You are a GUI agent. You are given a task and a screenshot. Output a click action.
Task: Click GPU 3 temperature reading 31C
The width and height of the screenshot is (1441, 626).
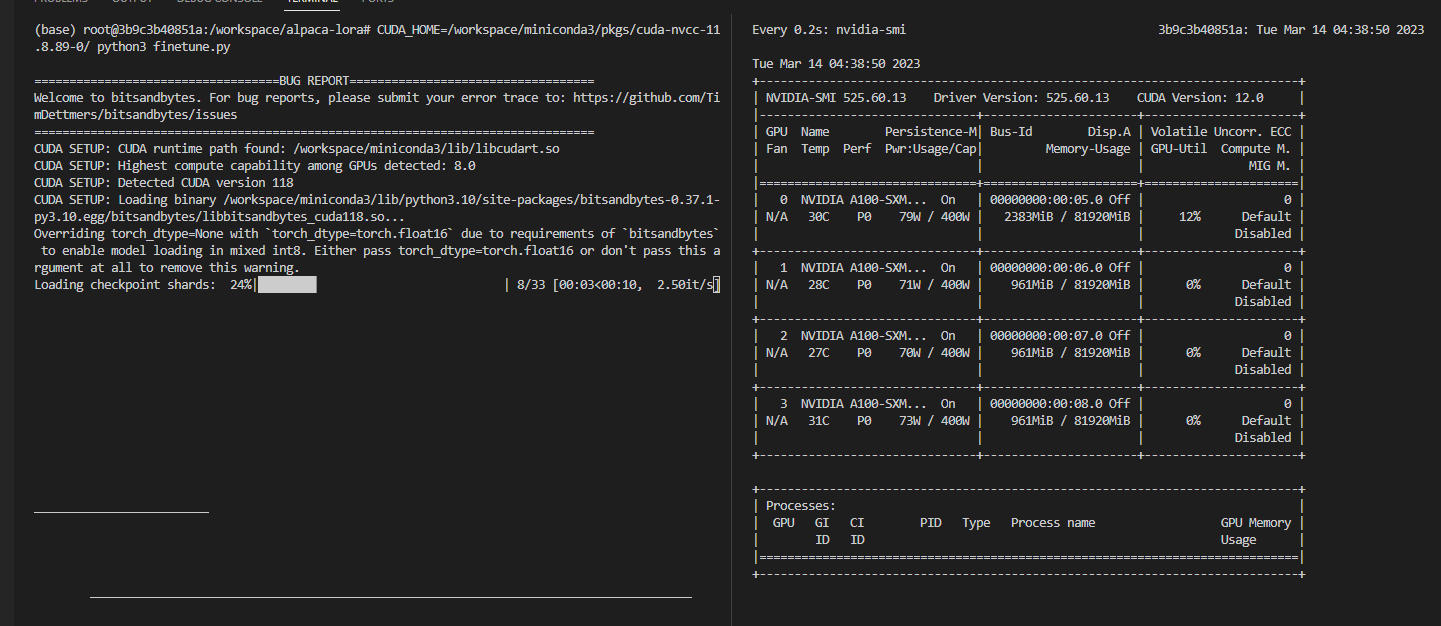(818, 421)
